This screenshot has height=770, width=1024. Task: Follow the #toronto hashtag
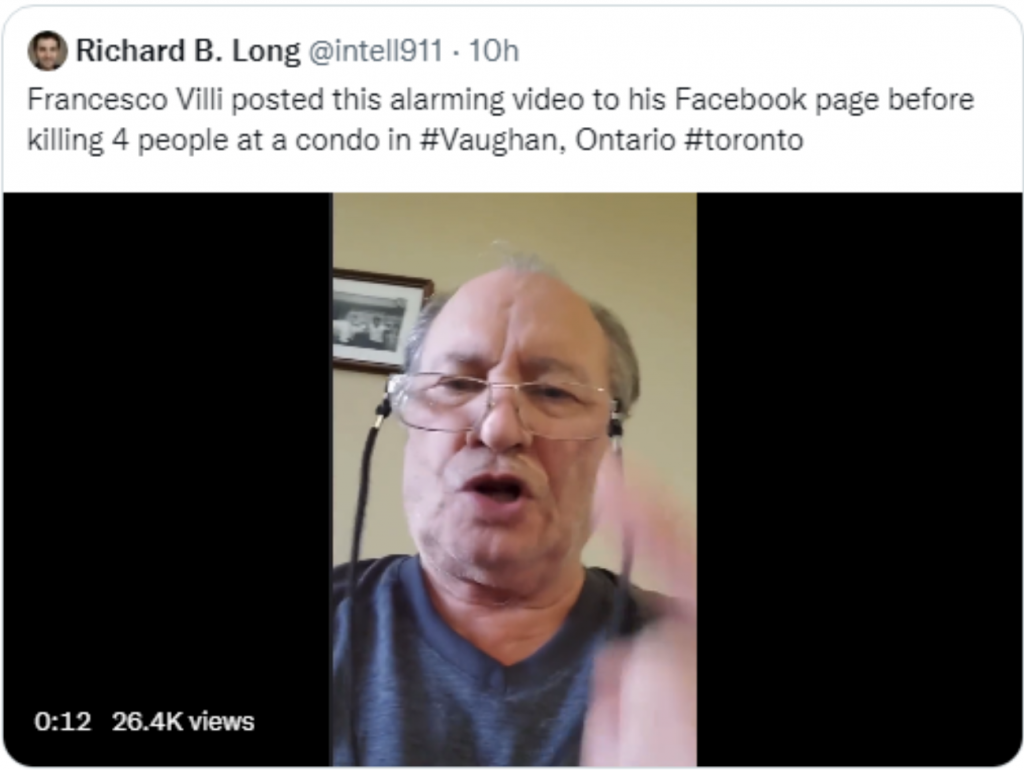743,140
